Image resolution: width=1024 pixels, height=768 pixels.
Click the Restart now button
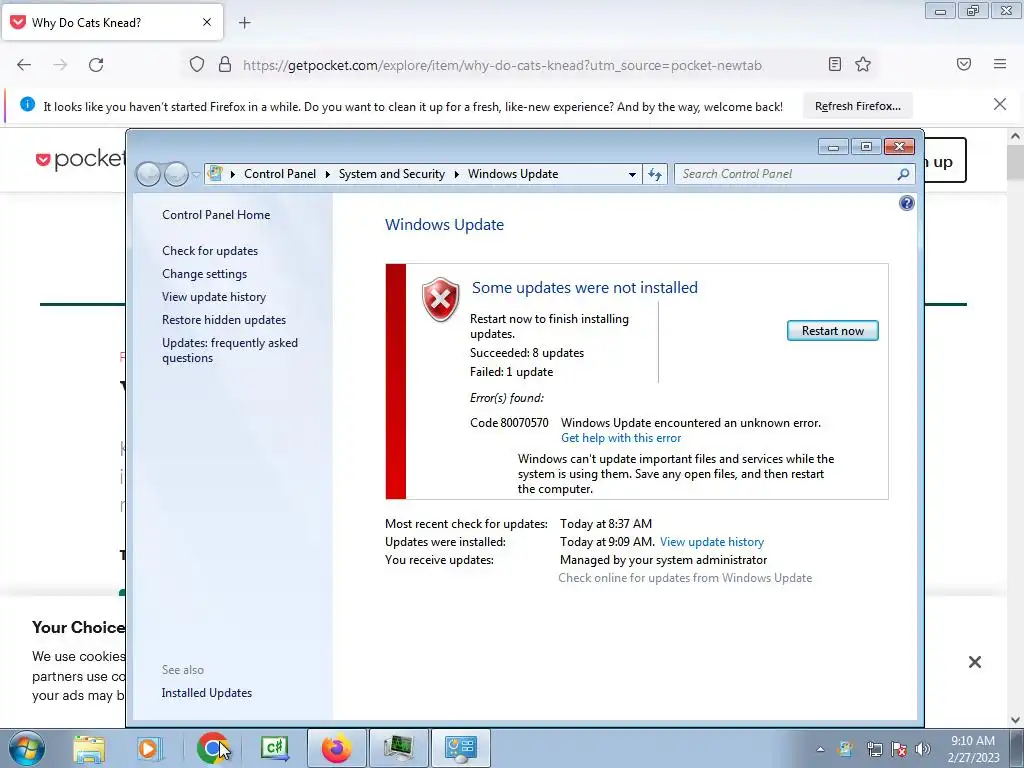pos(832,330)
